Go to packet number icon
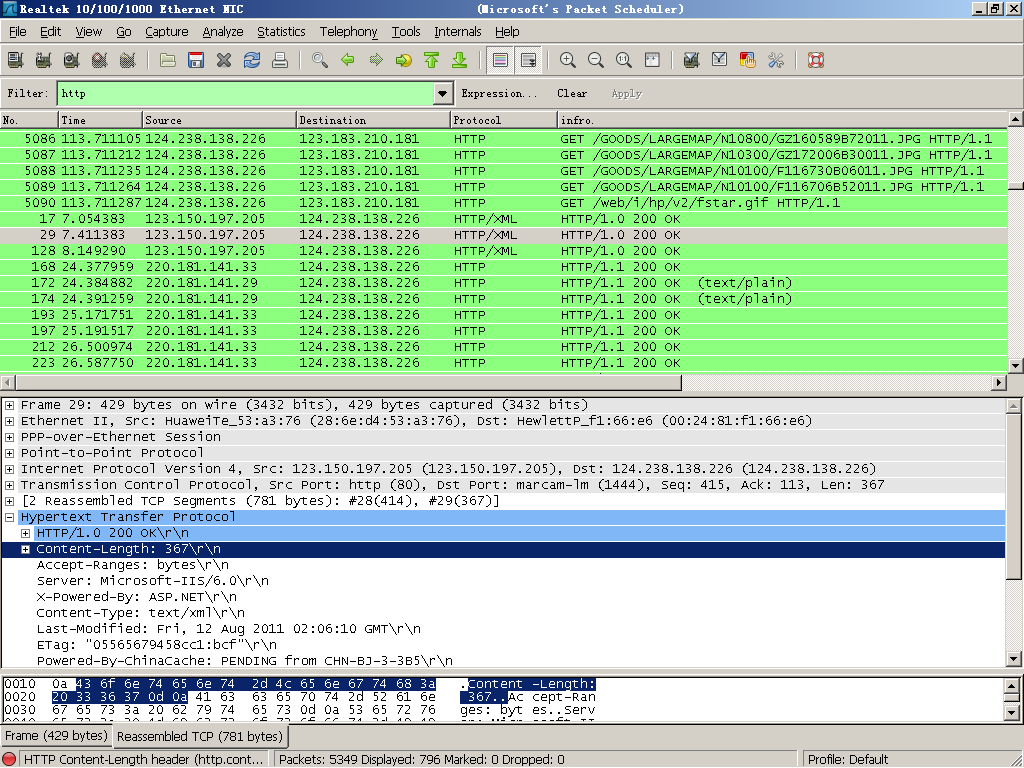The image size is (1024, 768). (404, 60)
